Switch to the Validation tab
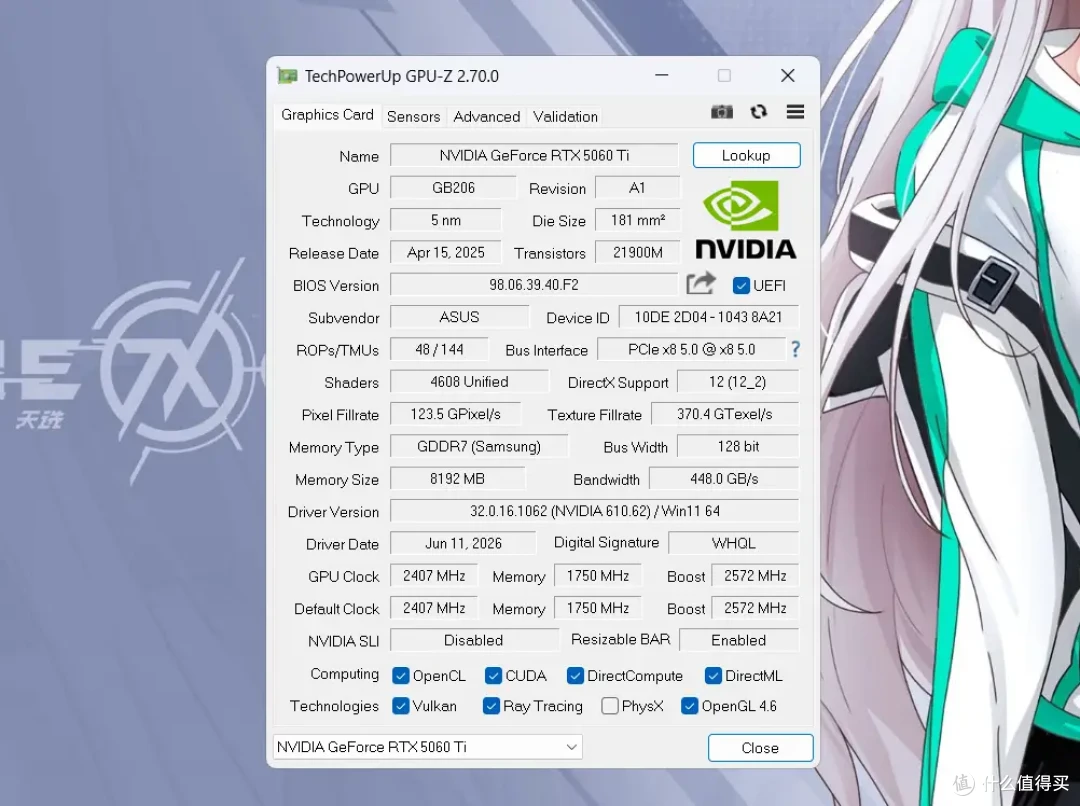 (x=565, y=116)
